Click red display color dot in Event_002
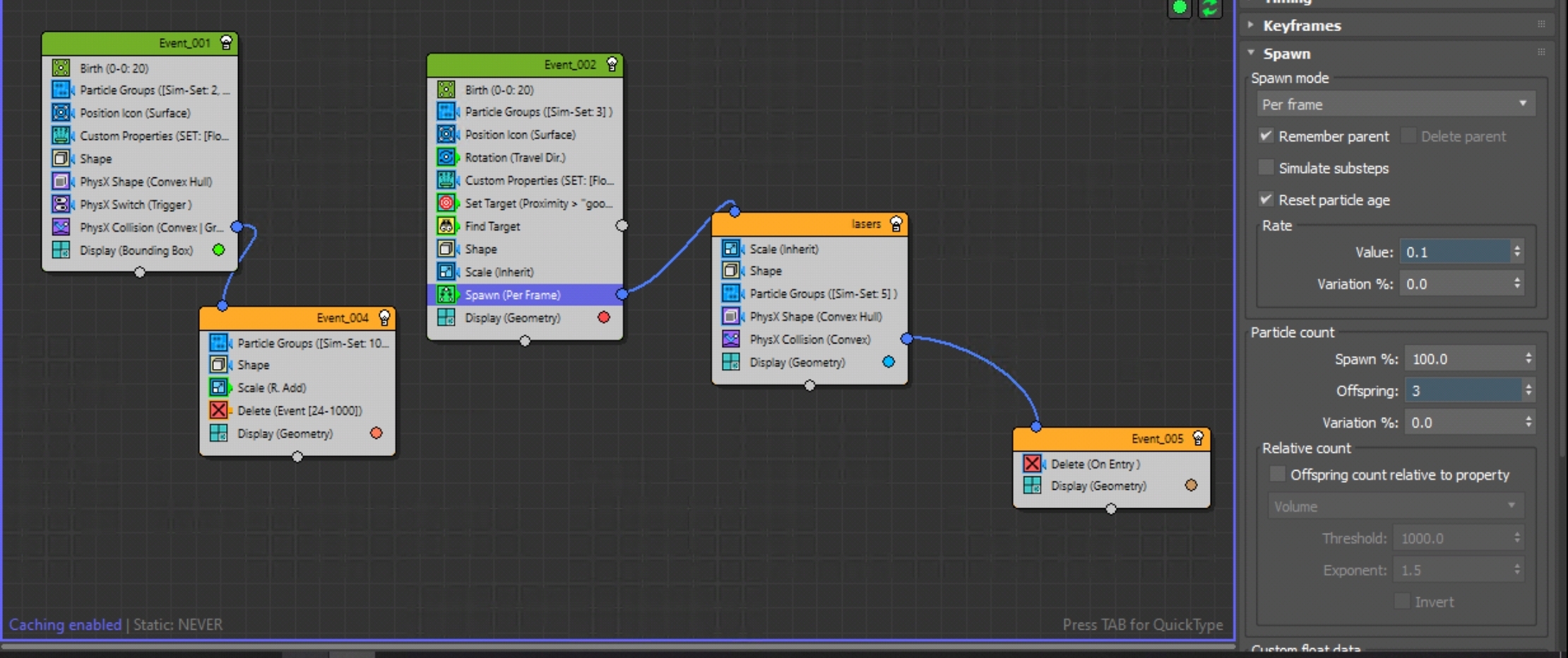The image size is (1568, 658). tap(604, 317)
